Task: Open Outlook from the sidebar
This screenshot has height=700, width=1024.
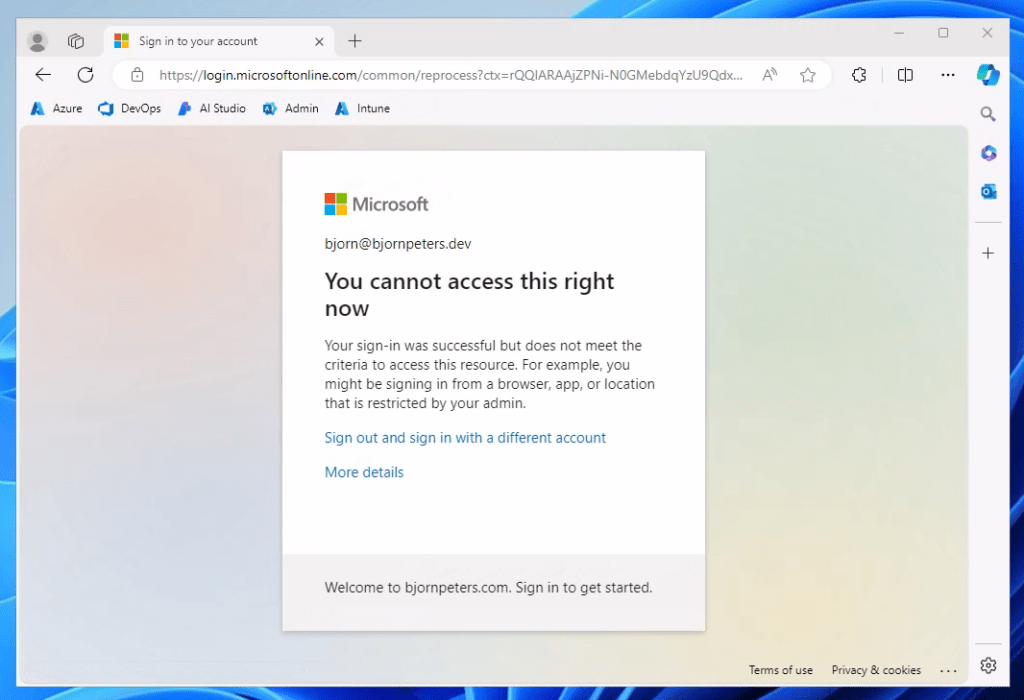Action: click(x=988, y=192)
